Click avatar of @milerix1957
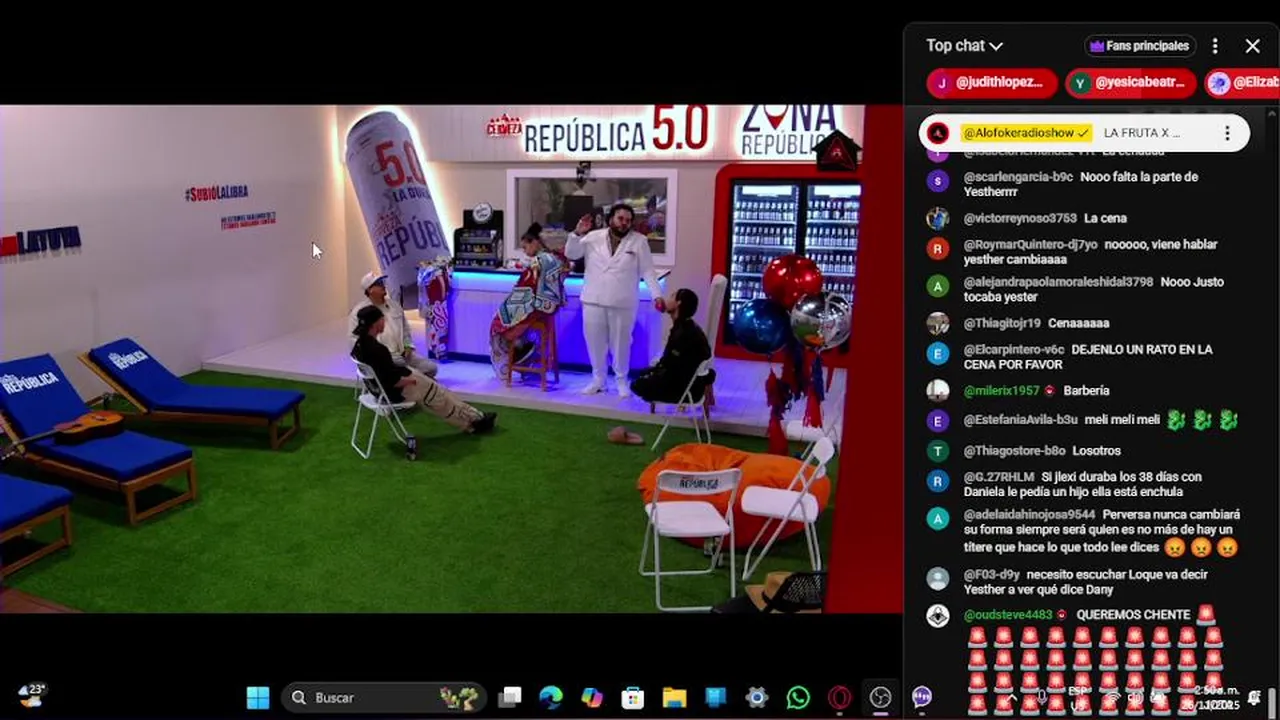 pos(937,390)
